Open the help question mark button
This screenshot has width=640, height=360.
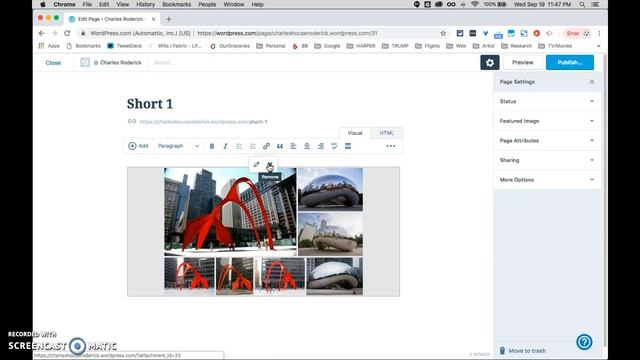[584, 342]
